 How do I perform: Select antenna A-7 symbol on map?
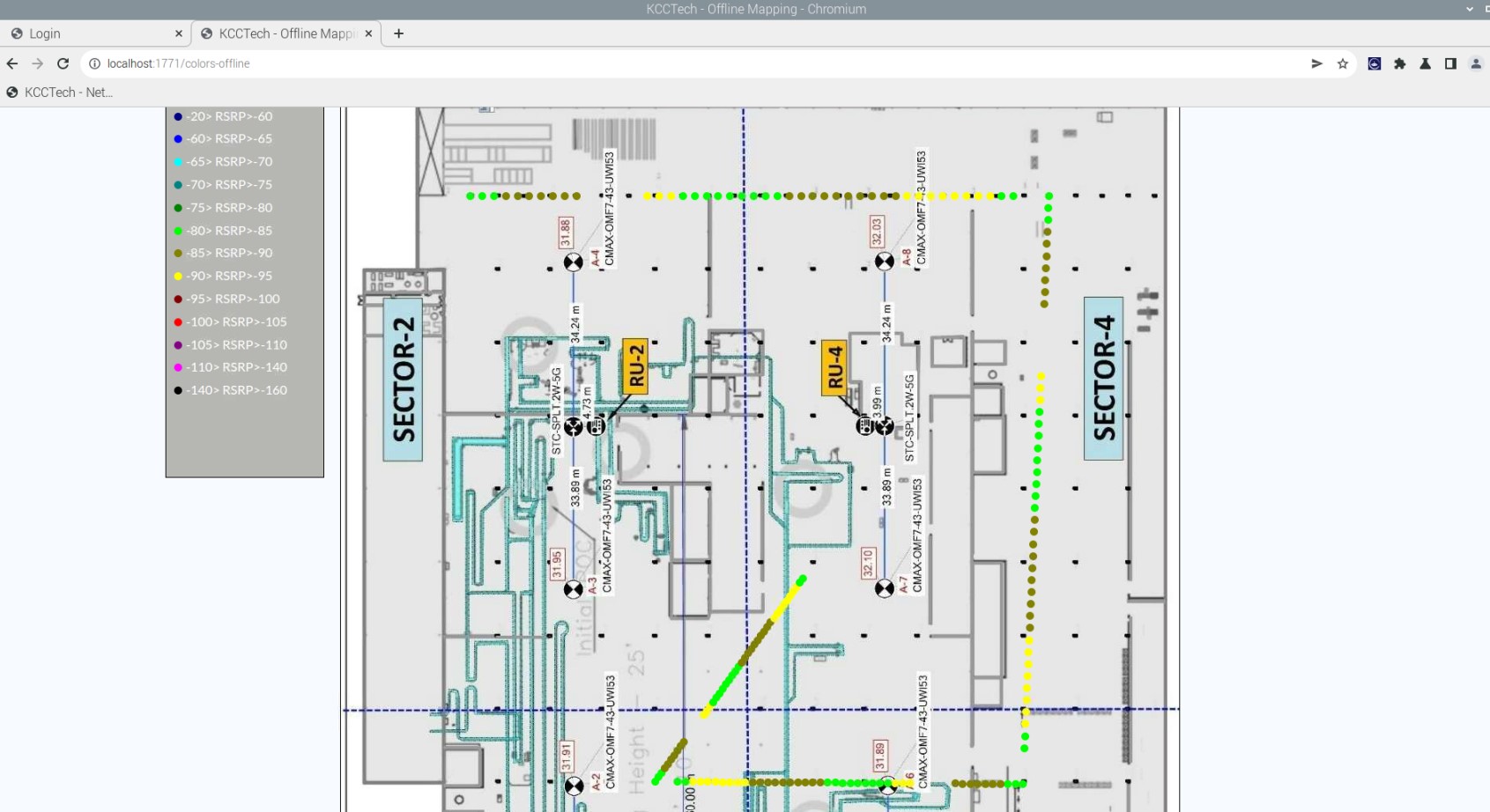pyautogui.click(x=885, y=588)
